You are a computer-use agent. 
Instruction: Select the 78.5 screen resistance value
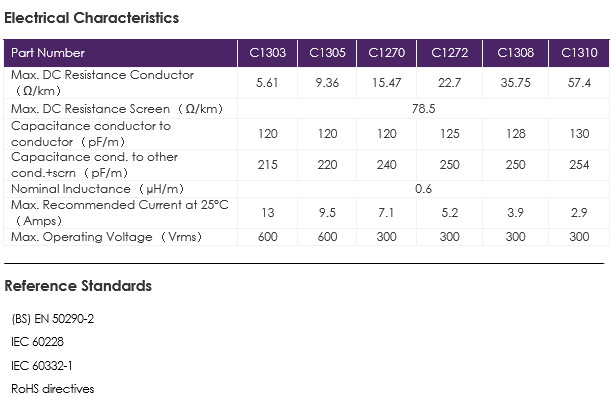(424, 108)
